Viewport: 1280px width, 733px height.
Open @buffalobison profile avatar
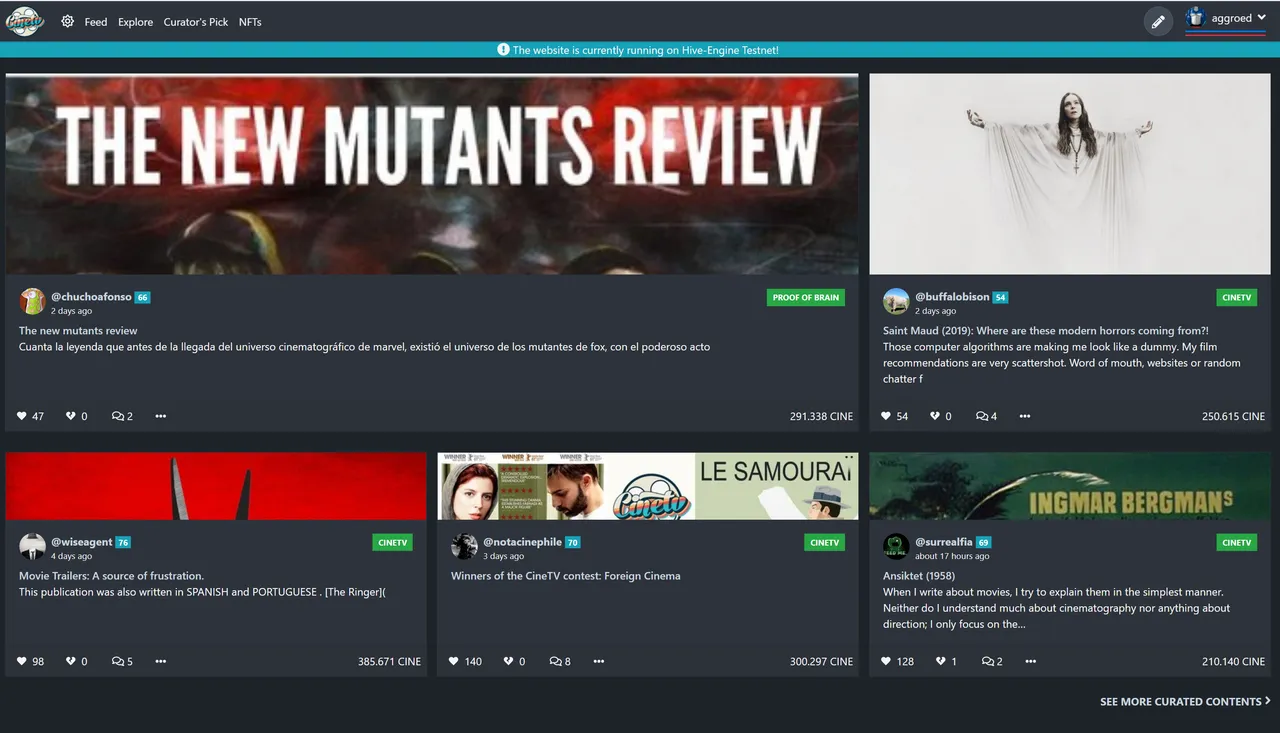(x=896, y=301)
